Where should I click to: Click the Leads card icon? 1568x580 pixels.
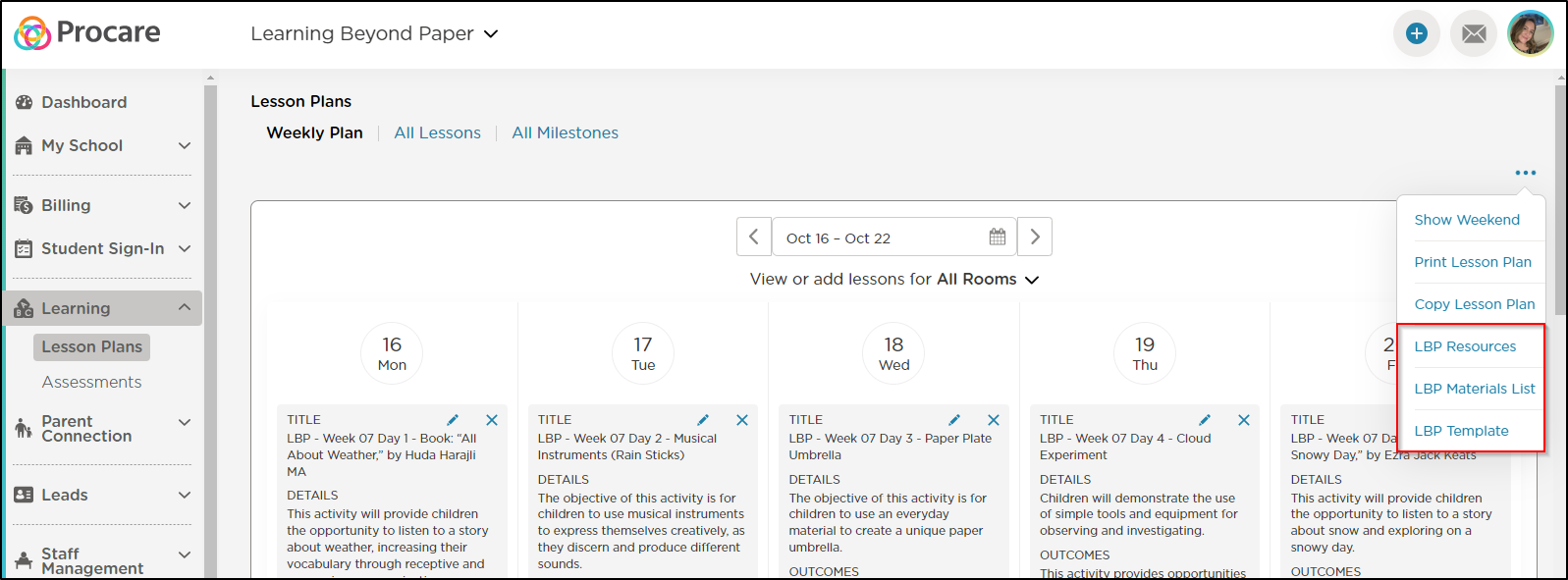(x=24, y=495)
